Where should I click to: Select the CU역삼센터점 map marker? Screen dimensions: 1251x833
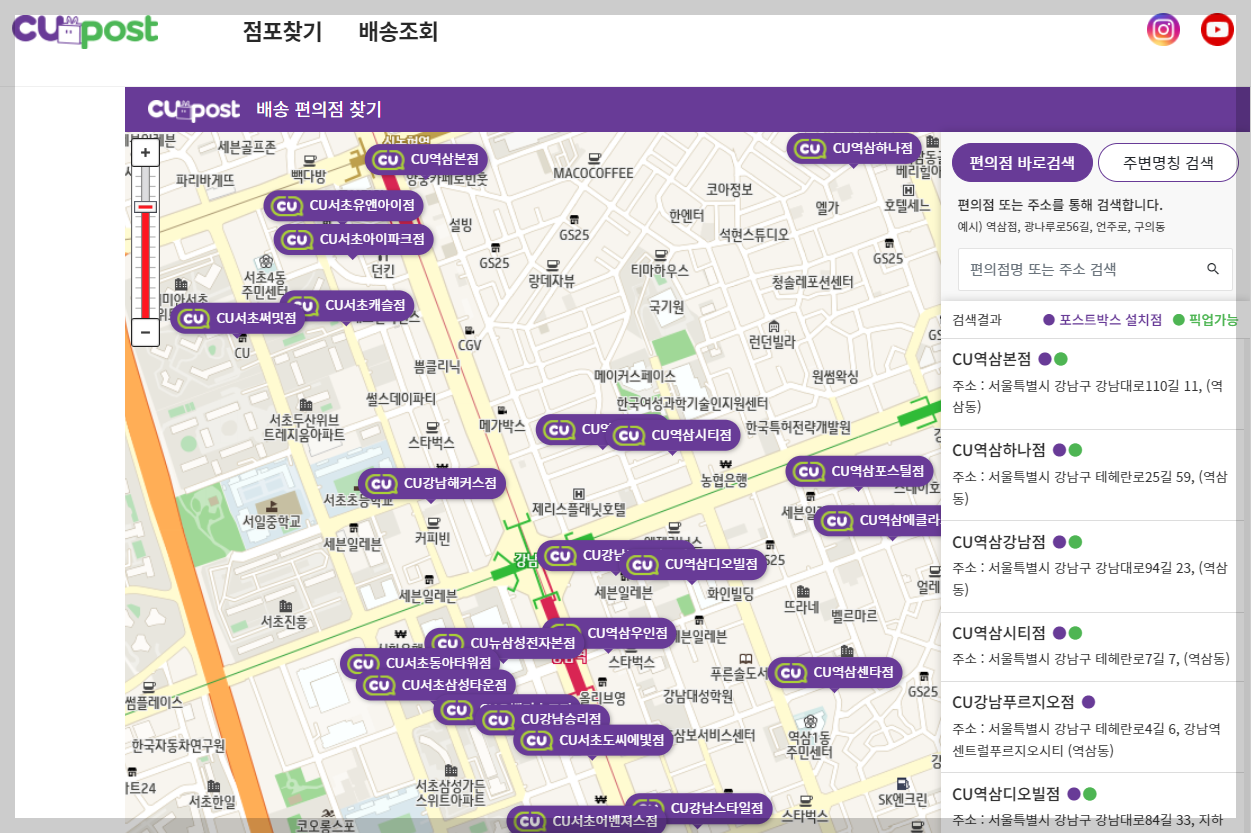pos(835,673)
